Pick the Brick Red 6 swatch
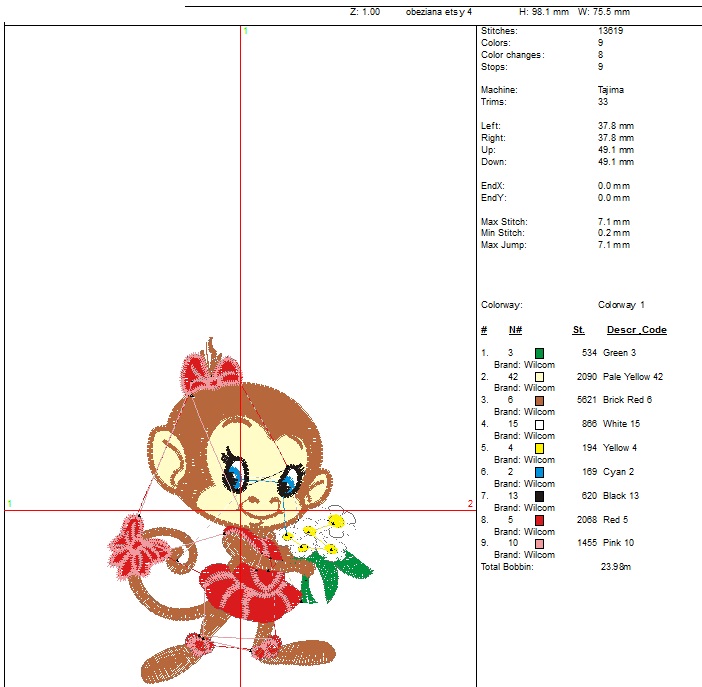 (539, 400)
